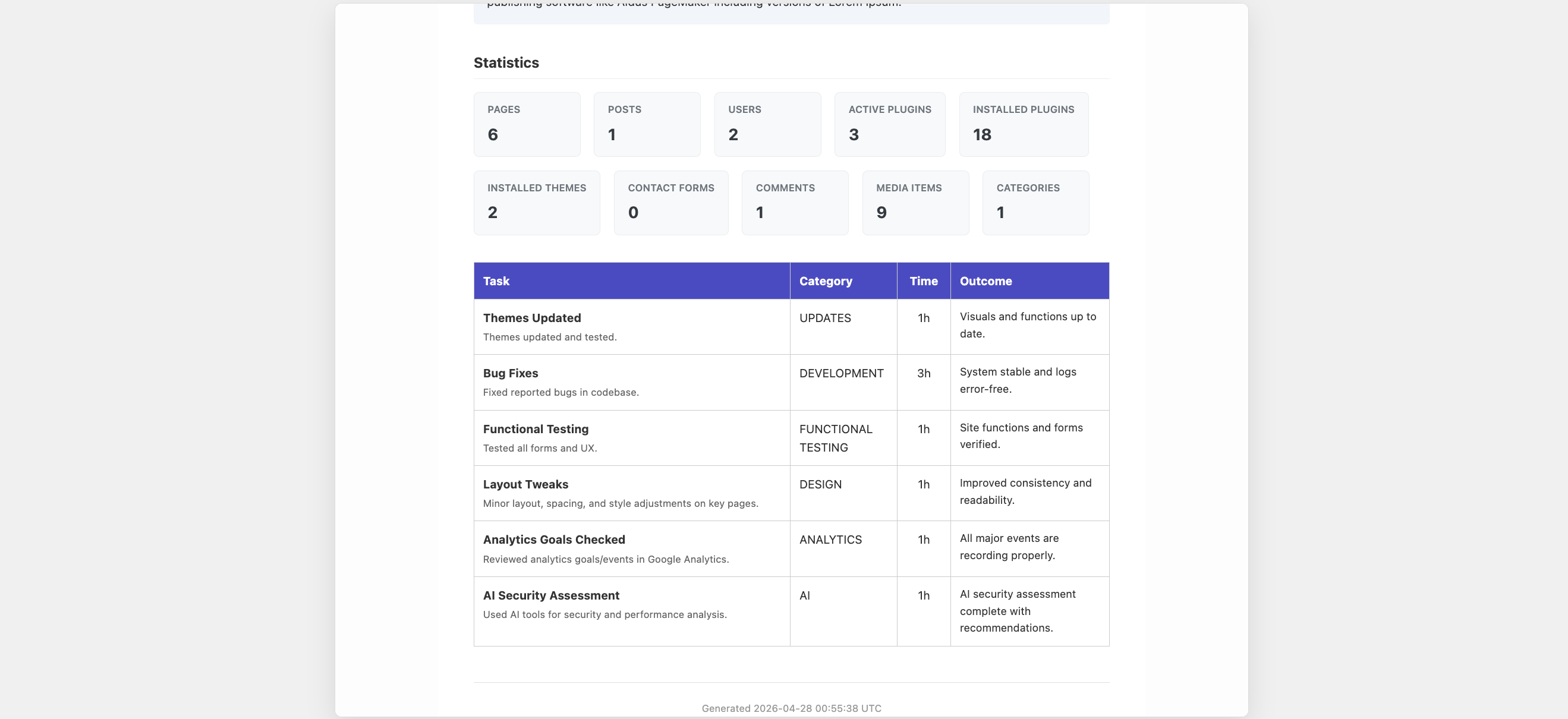Click the Installed Plugins stat card
Screen dimensions: 1568x719
coord(1023,124)
